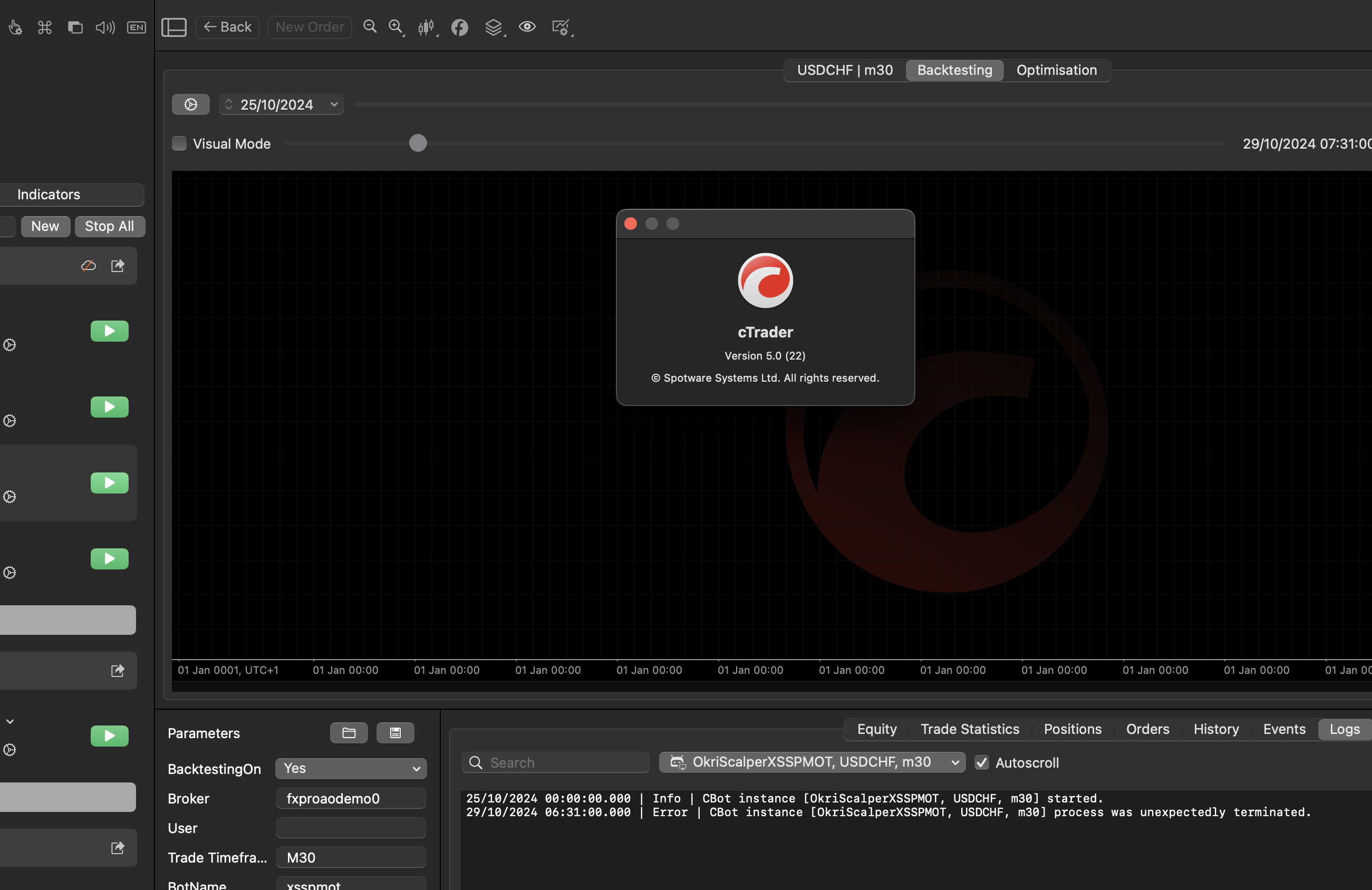Click the backtesting date range slider track
Screen dimensions: 1372x890
coord(863,104)
